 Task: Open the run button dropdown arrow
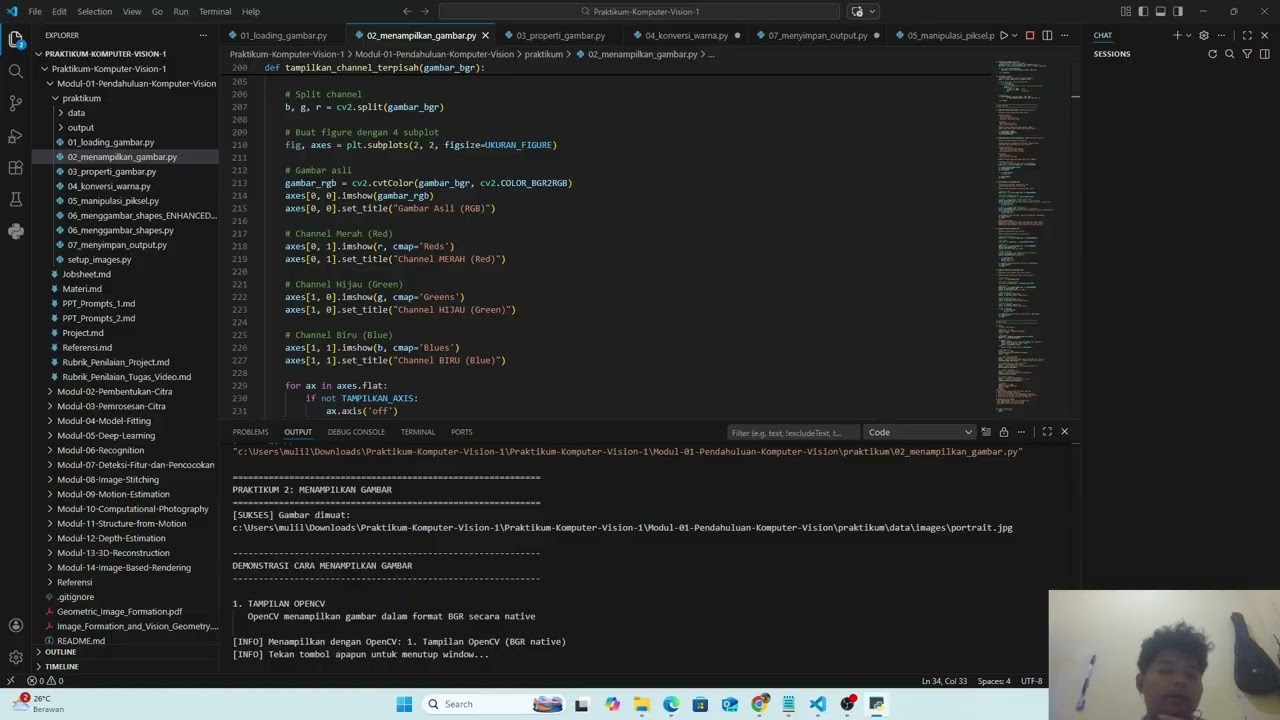[1014, 35]
